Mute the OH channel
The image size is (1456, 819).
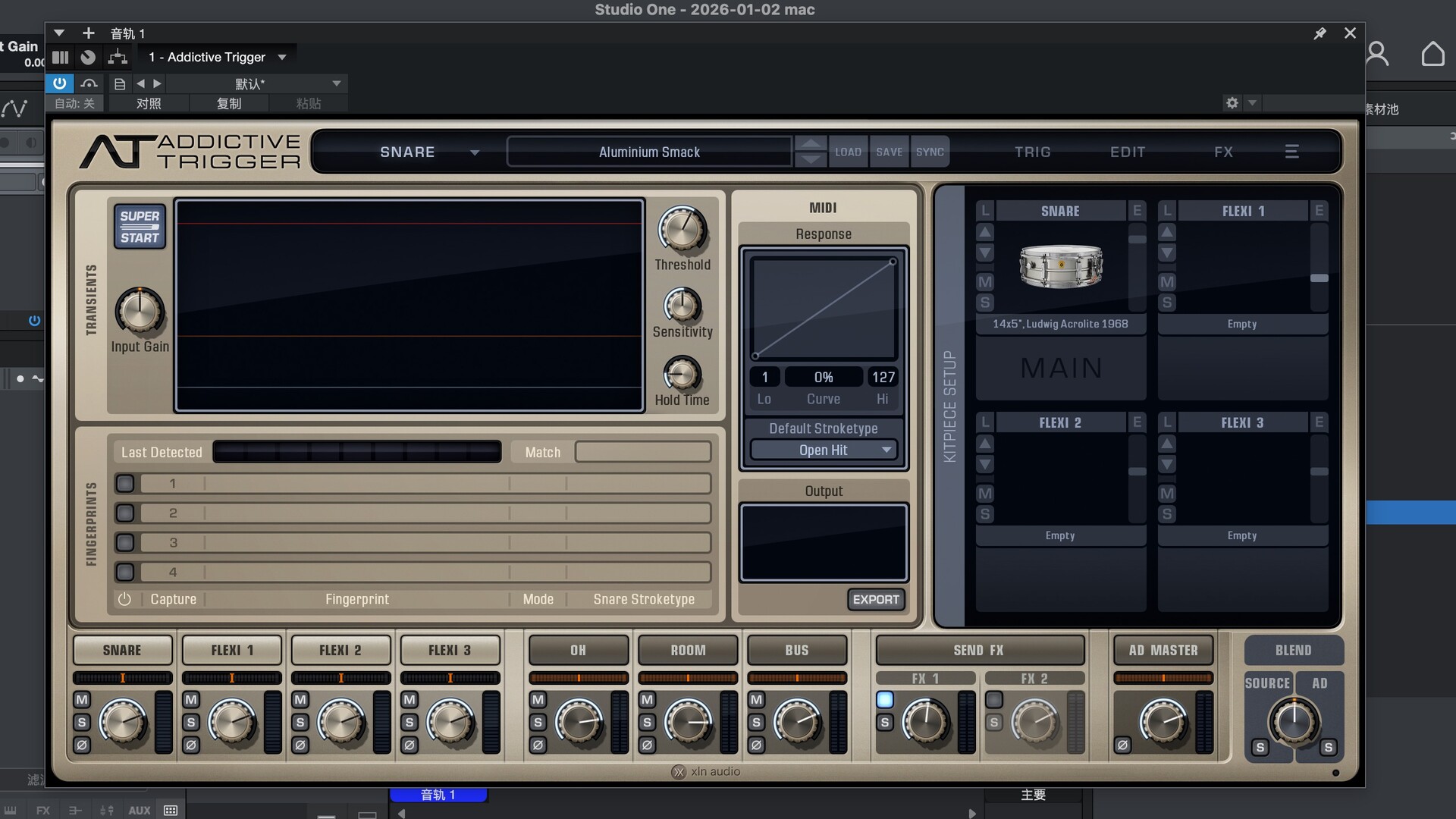(538, 699)
